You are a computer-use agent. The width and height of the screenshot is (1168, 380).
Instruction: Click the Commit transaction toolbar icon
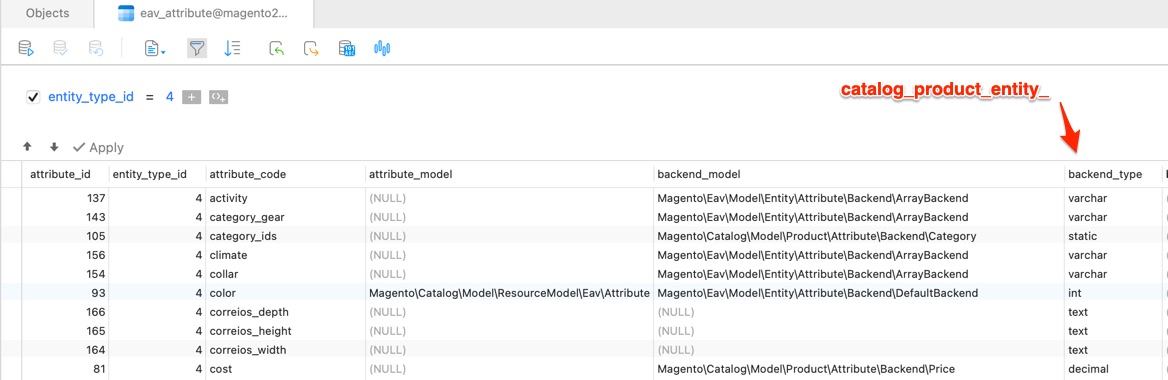(60, 49)
